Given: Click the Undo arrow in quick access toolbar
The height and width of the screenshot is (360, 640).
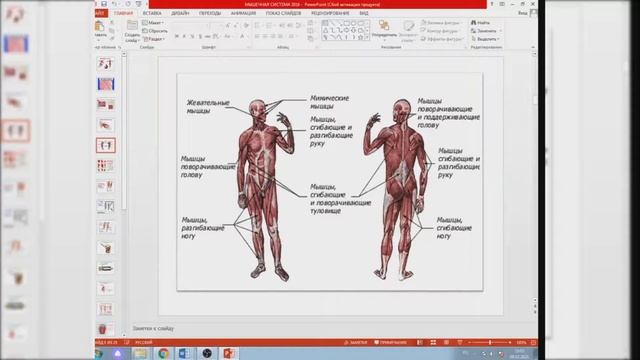Looking at the screenshot, I should coord(115,4).
